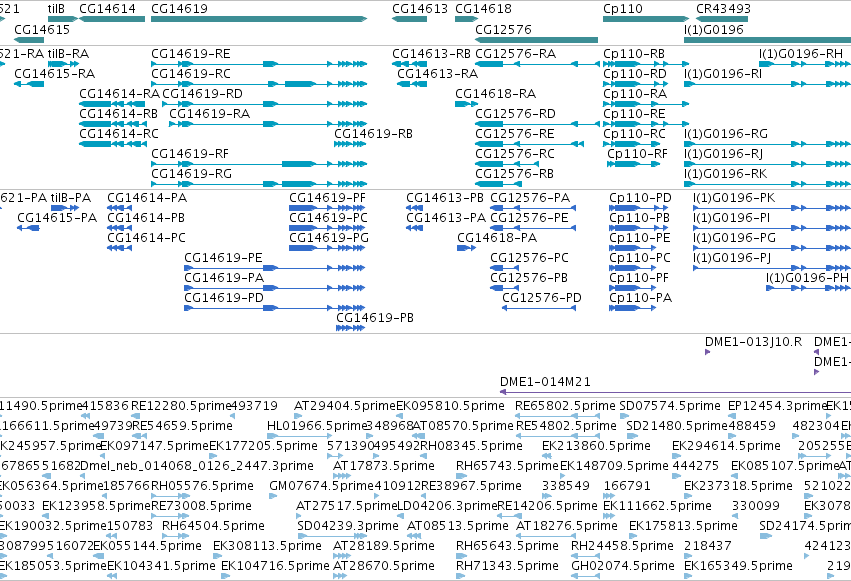Click the GM07674.5prime EST label
The image size is (851, 581).
pyautogui.click(x=321, y=486)
